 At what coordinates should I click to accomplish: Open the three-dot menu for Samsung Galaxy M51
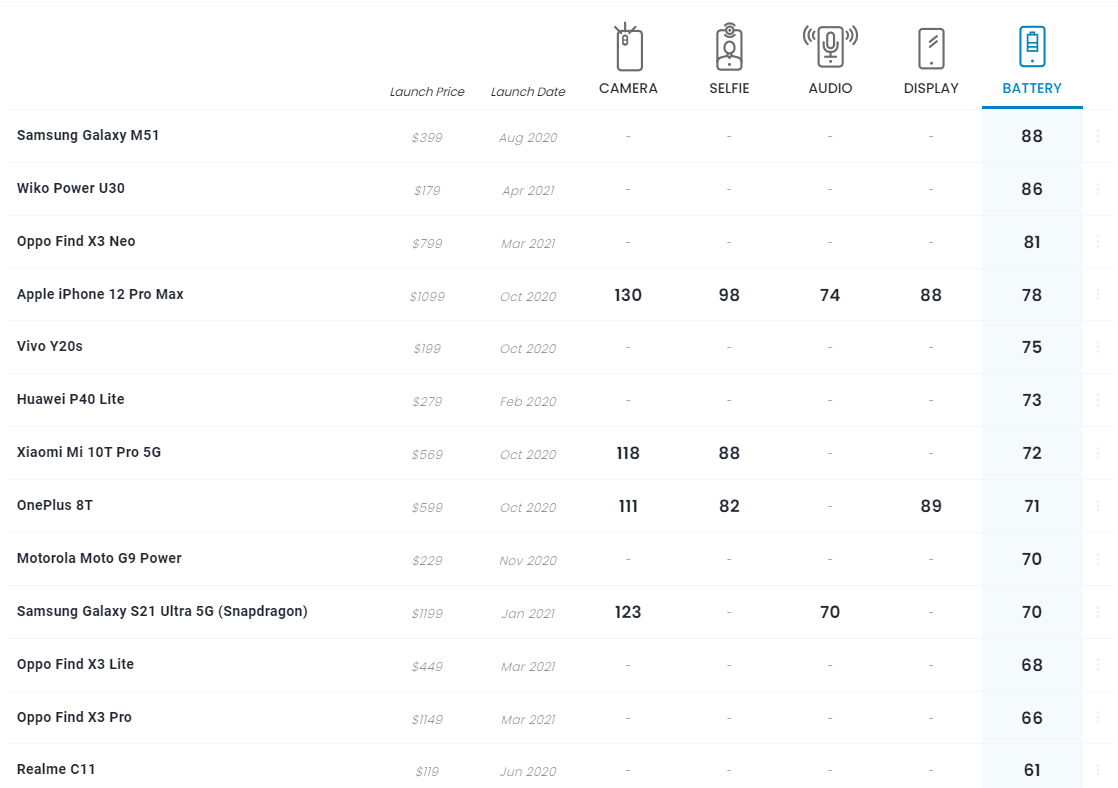tap(1098, 136)
